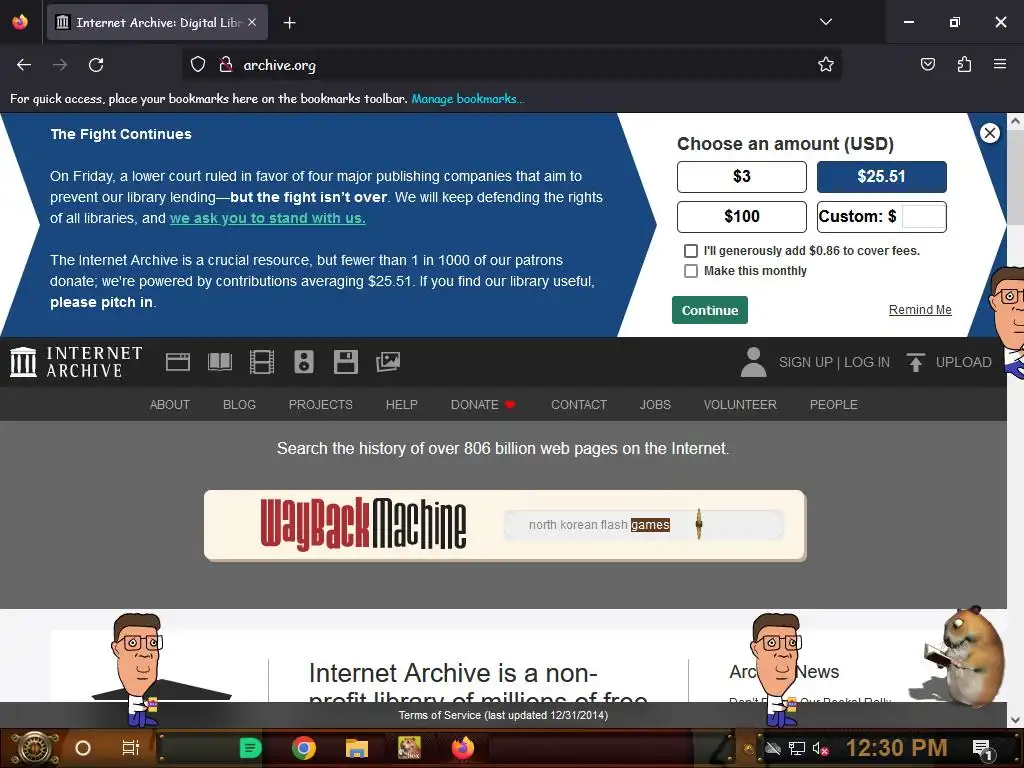Click the Manage bookmarks link

468,99
